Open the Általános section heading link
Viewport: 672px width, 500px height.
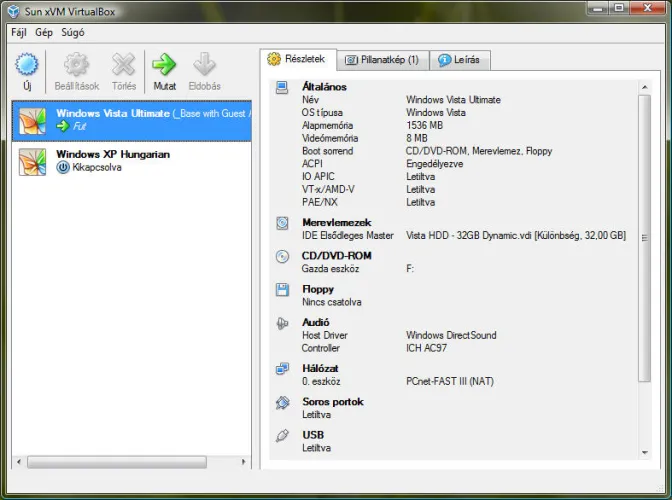click(324, 87)
